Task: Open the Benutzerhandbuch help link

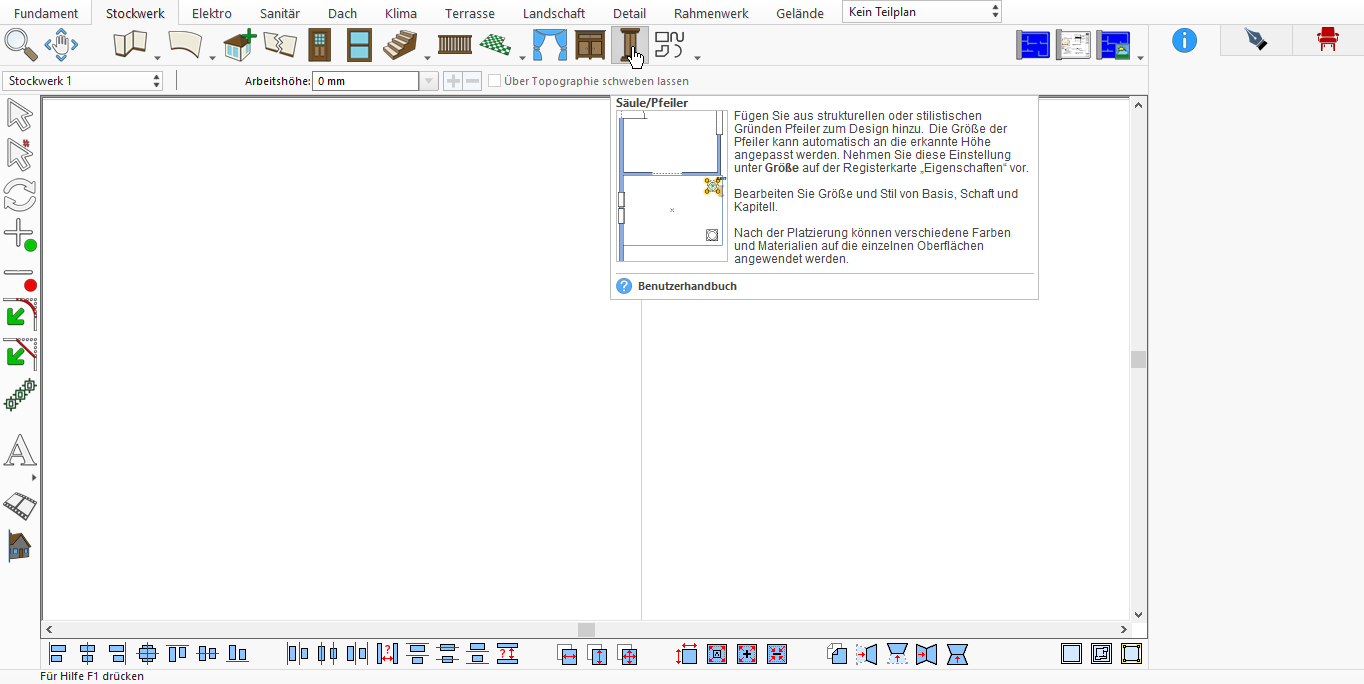Action: [687, 286]
